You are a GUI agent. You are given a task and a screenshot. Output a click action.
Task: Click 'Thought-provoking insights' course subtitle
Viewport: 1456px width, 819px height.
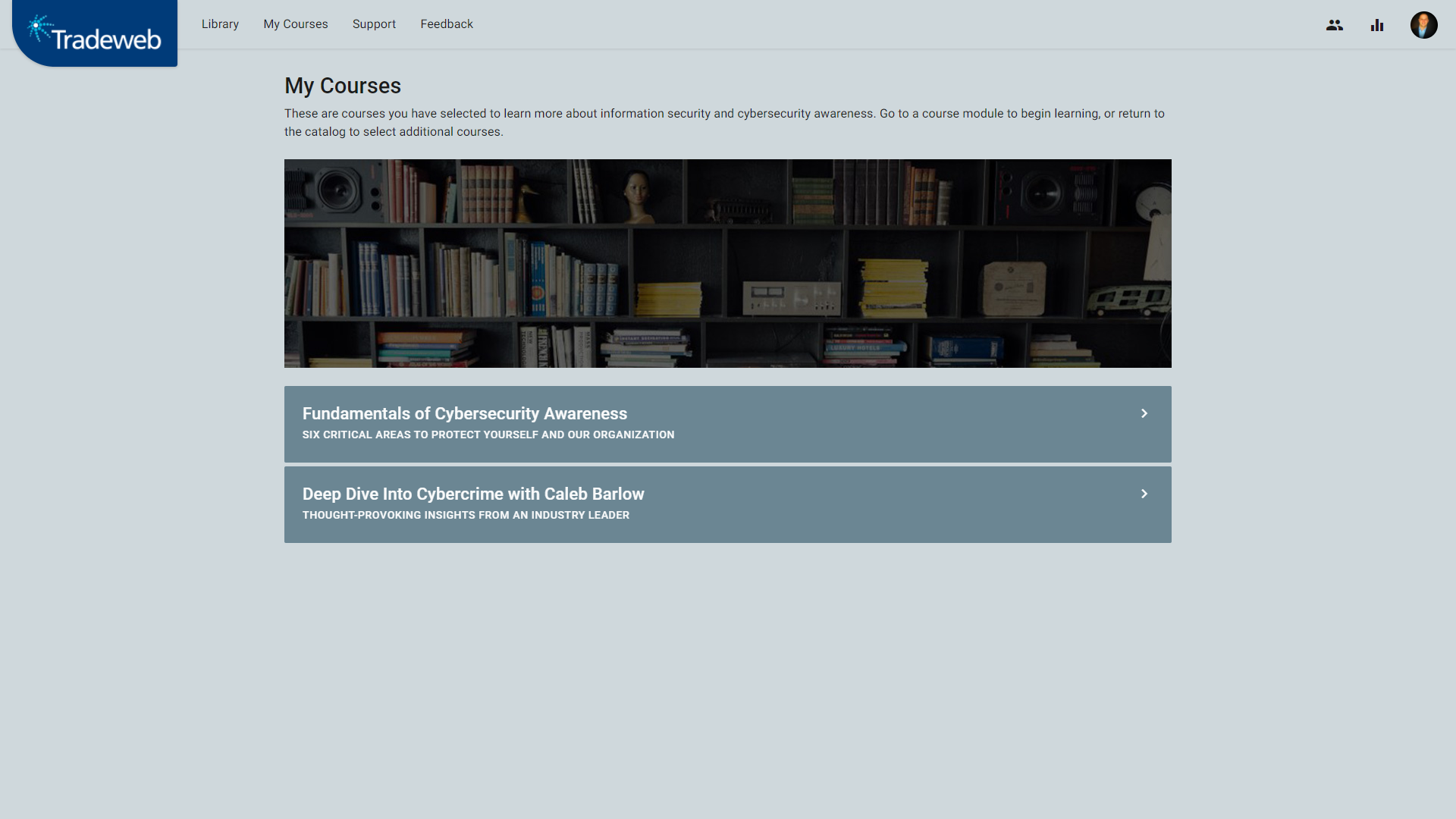click(x=466, y=515)
